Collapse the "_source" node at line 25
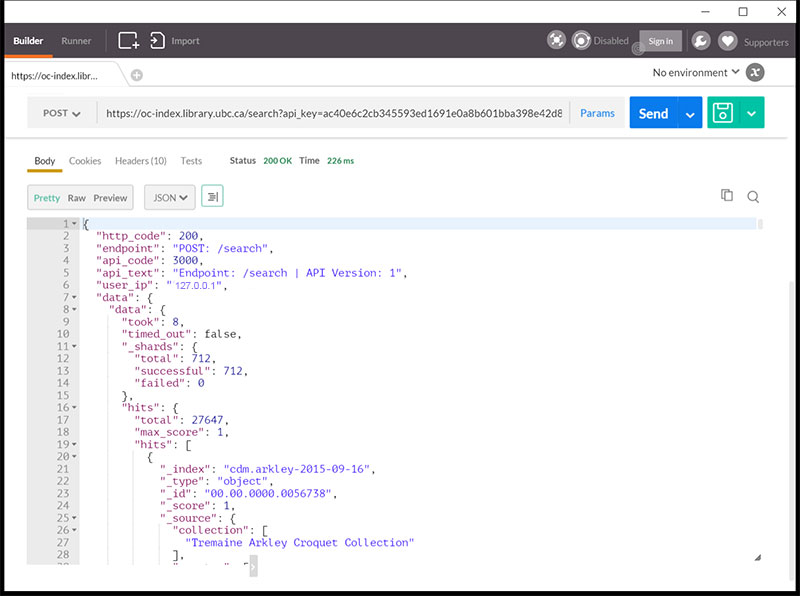The image size is (800, 596). (74, 517)
